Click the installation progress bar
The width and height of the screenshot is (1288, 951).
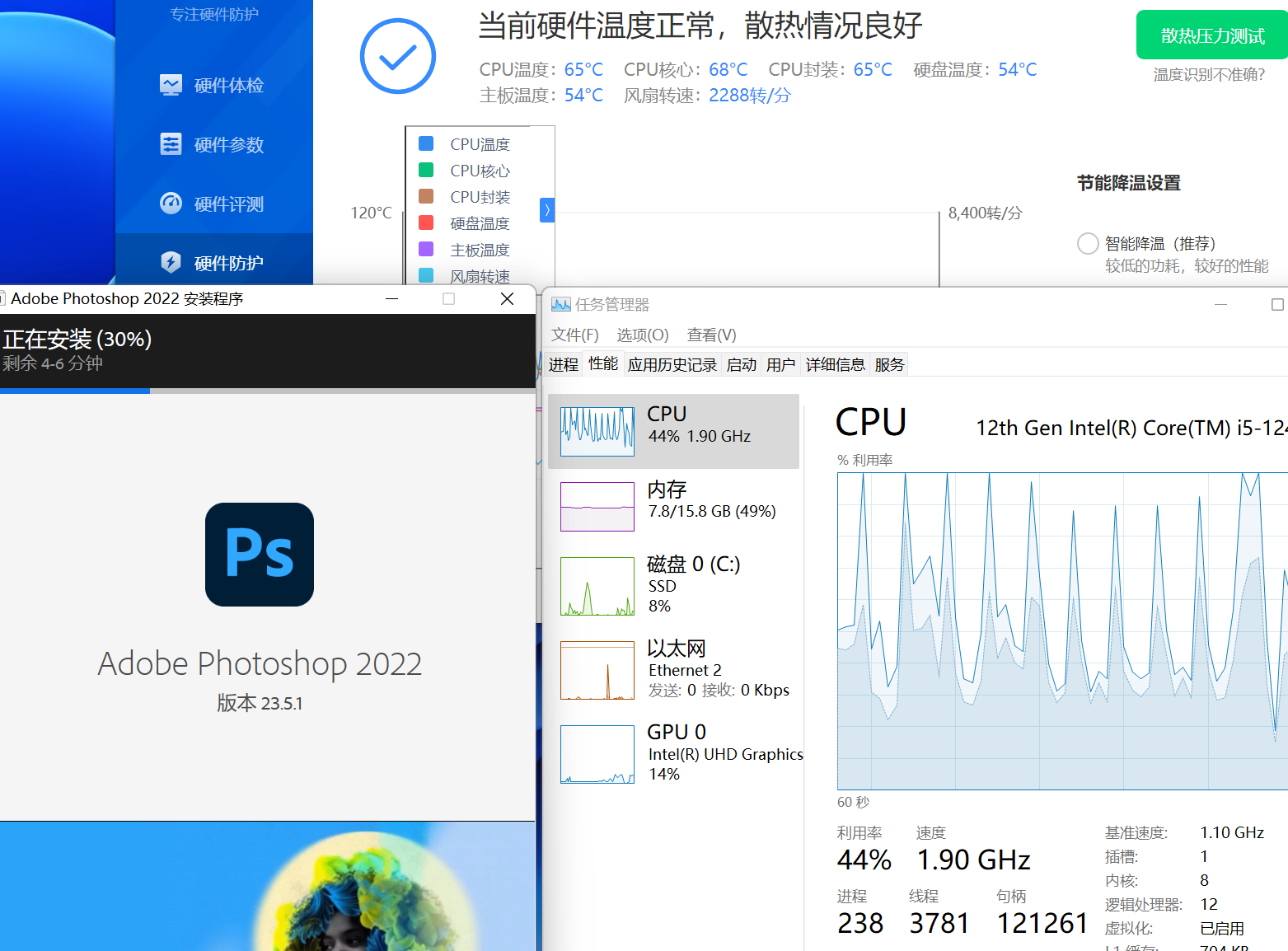(x=268, y=391)
